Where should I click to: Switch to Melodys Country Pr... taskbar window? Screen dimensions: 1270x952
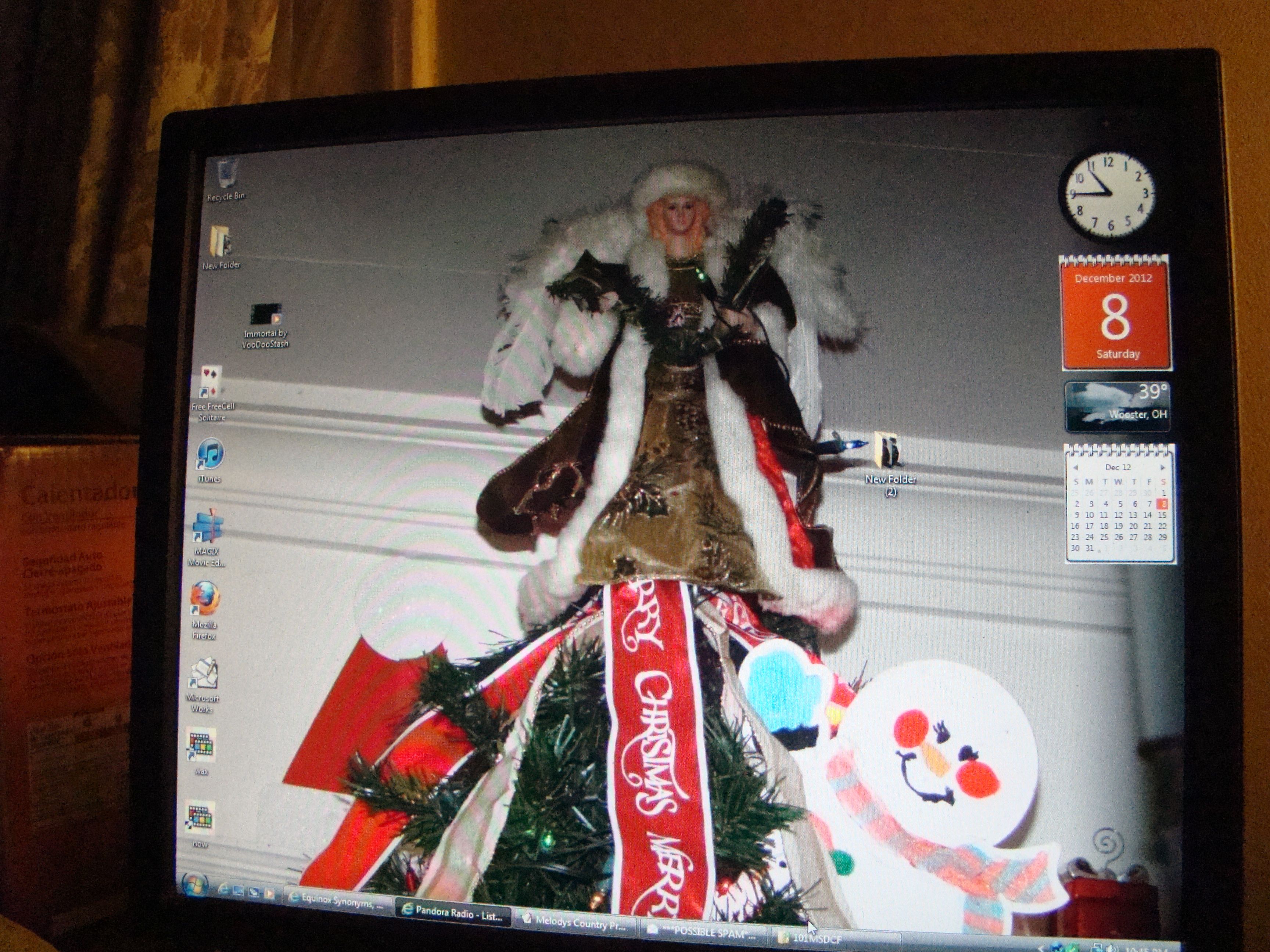tap(576, 923)
